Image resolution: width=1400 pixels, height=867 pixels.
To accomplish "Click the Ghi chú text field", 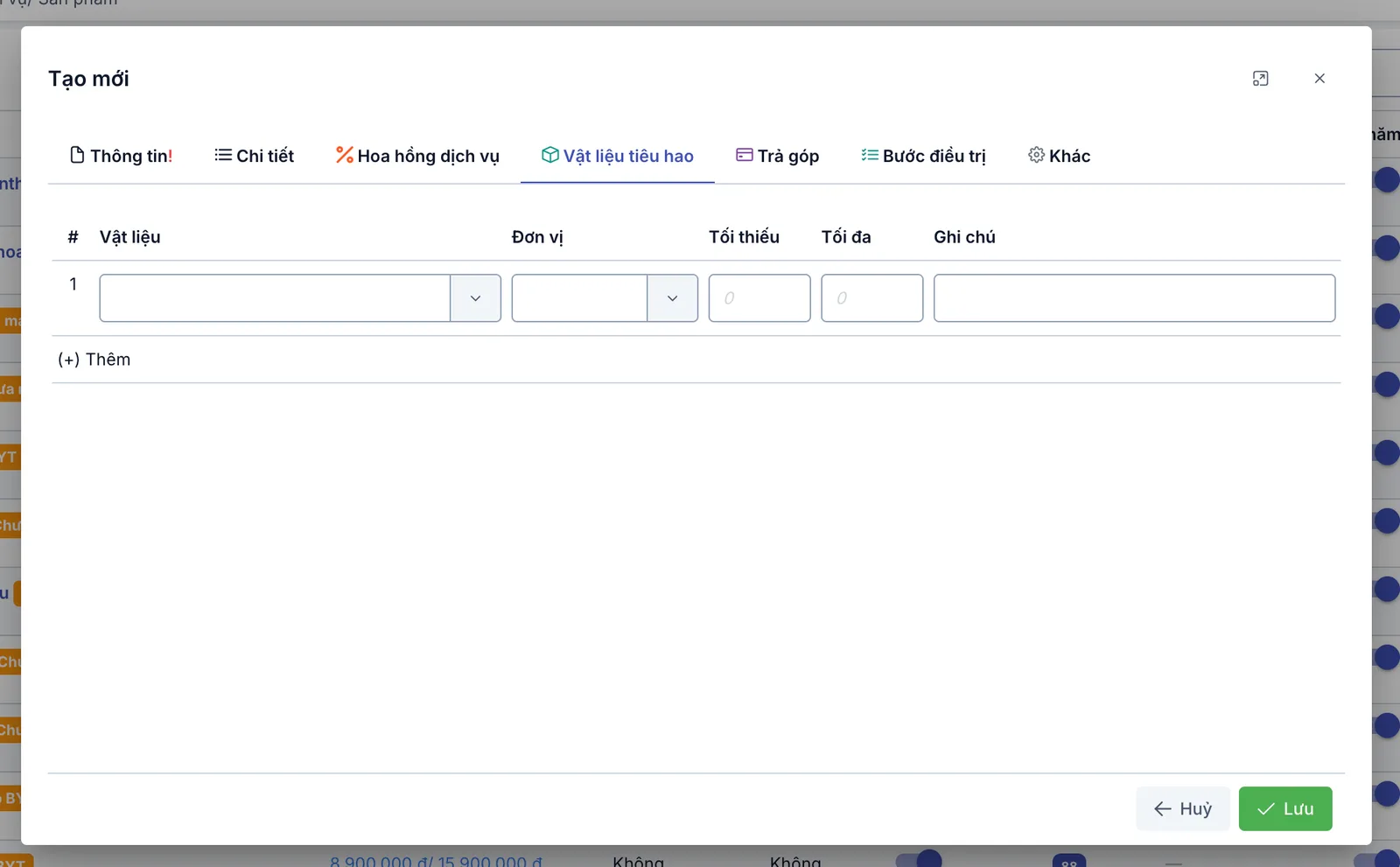I will pyautogui.click(x=1134, y=298).
